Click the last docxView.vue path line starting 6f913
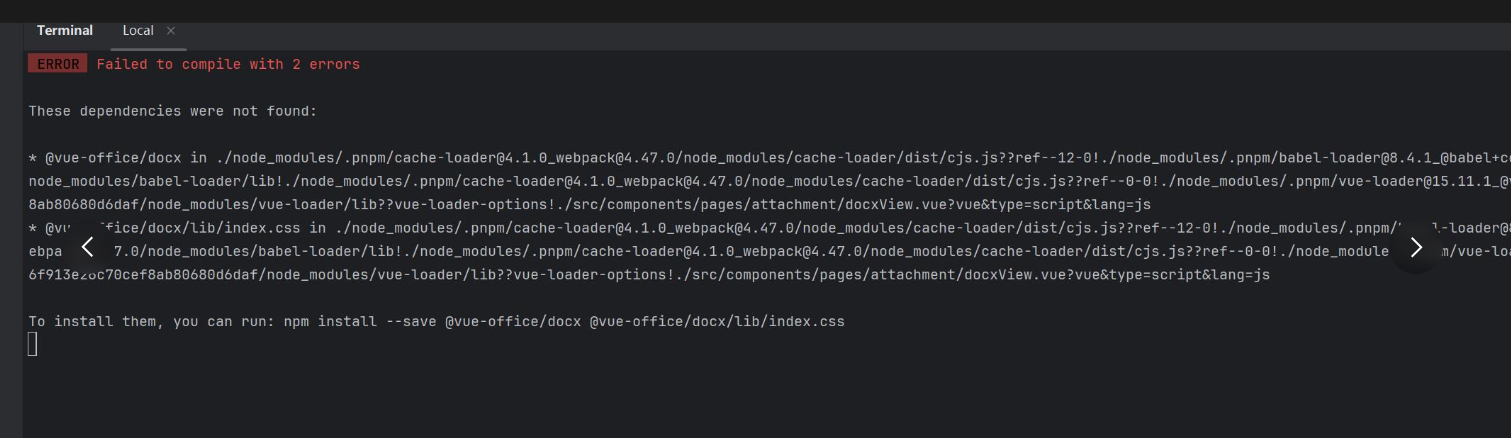The image size is (1511, 438). pos(649,275)
